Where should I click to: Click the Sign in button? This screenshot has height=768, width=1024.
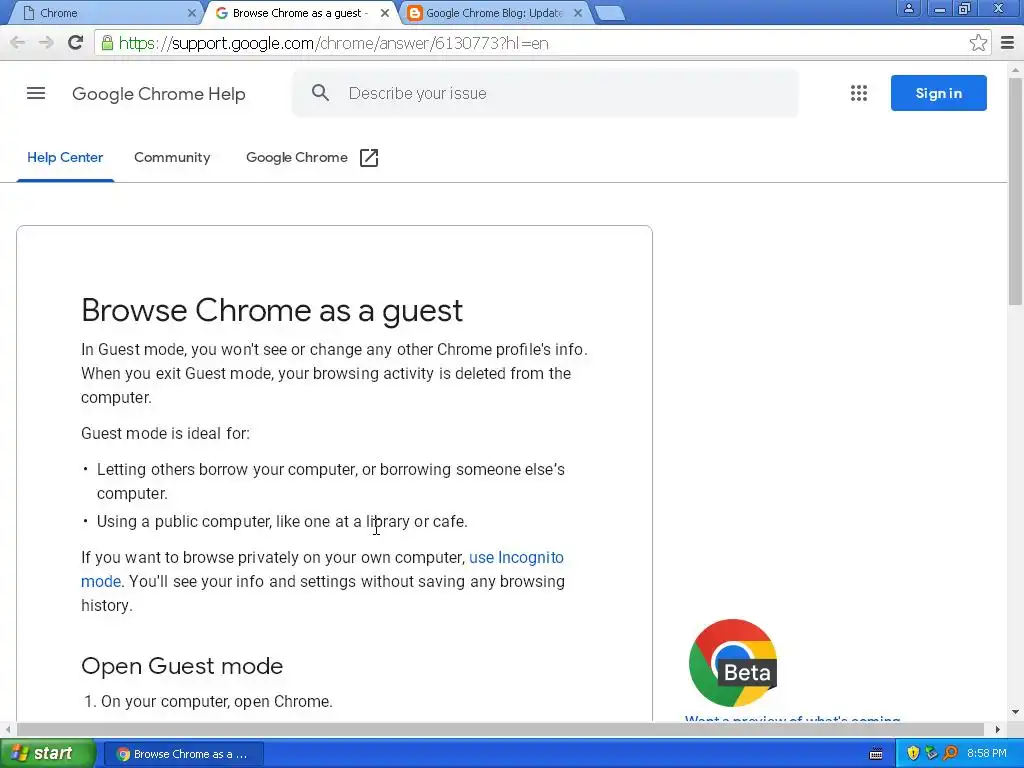click(938, 93)
